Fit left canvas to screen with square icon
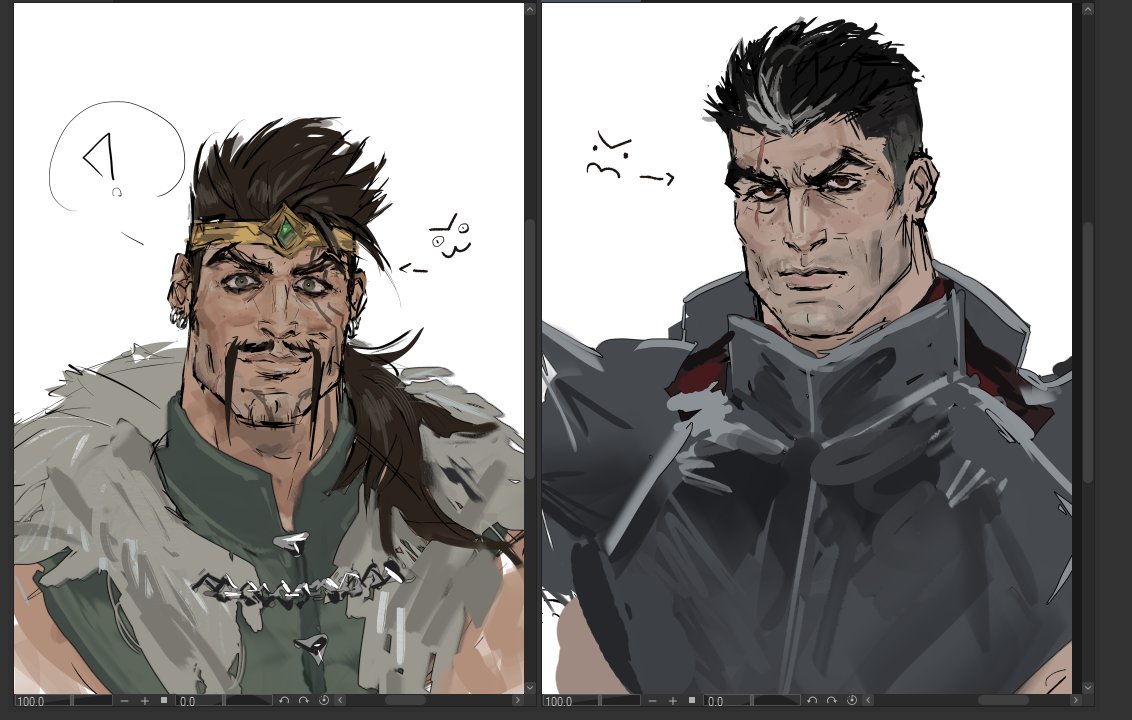 pyautogui.click(x=164, y=701)
